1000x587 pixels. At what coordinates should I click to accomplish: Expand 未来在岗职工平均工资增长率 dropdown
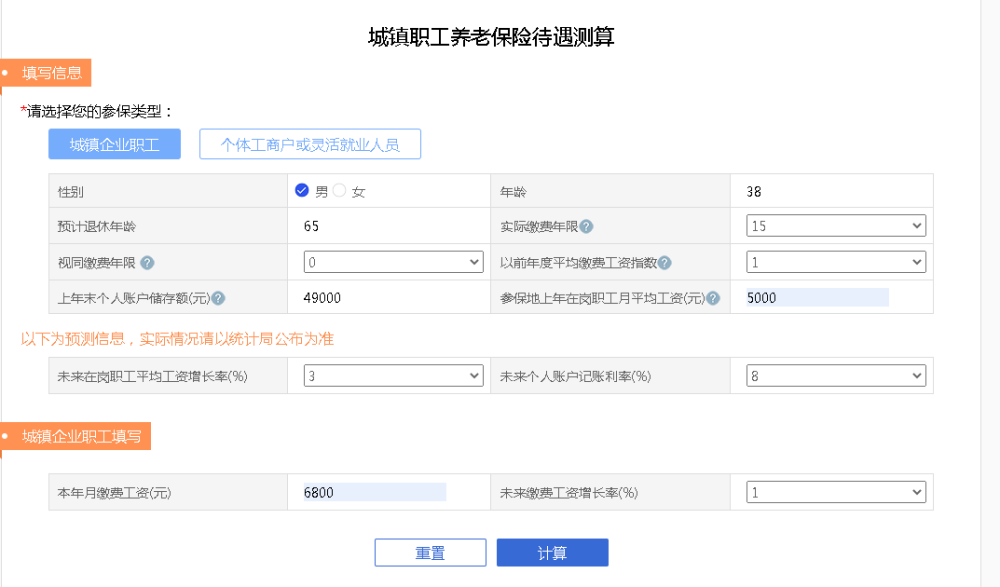pyautogui.click(x=393, y=376)
